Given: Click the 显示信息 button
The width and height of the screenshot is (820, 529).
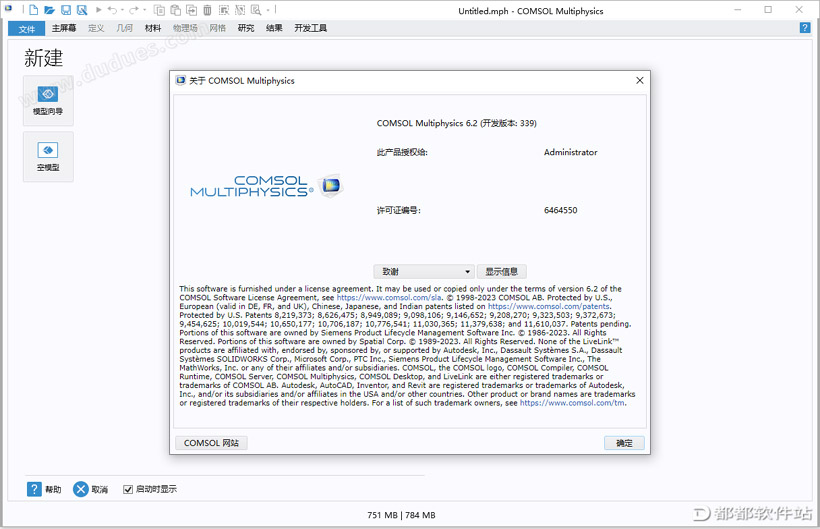Looking at the screenshot, I should click(502, 272).
